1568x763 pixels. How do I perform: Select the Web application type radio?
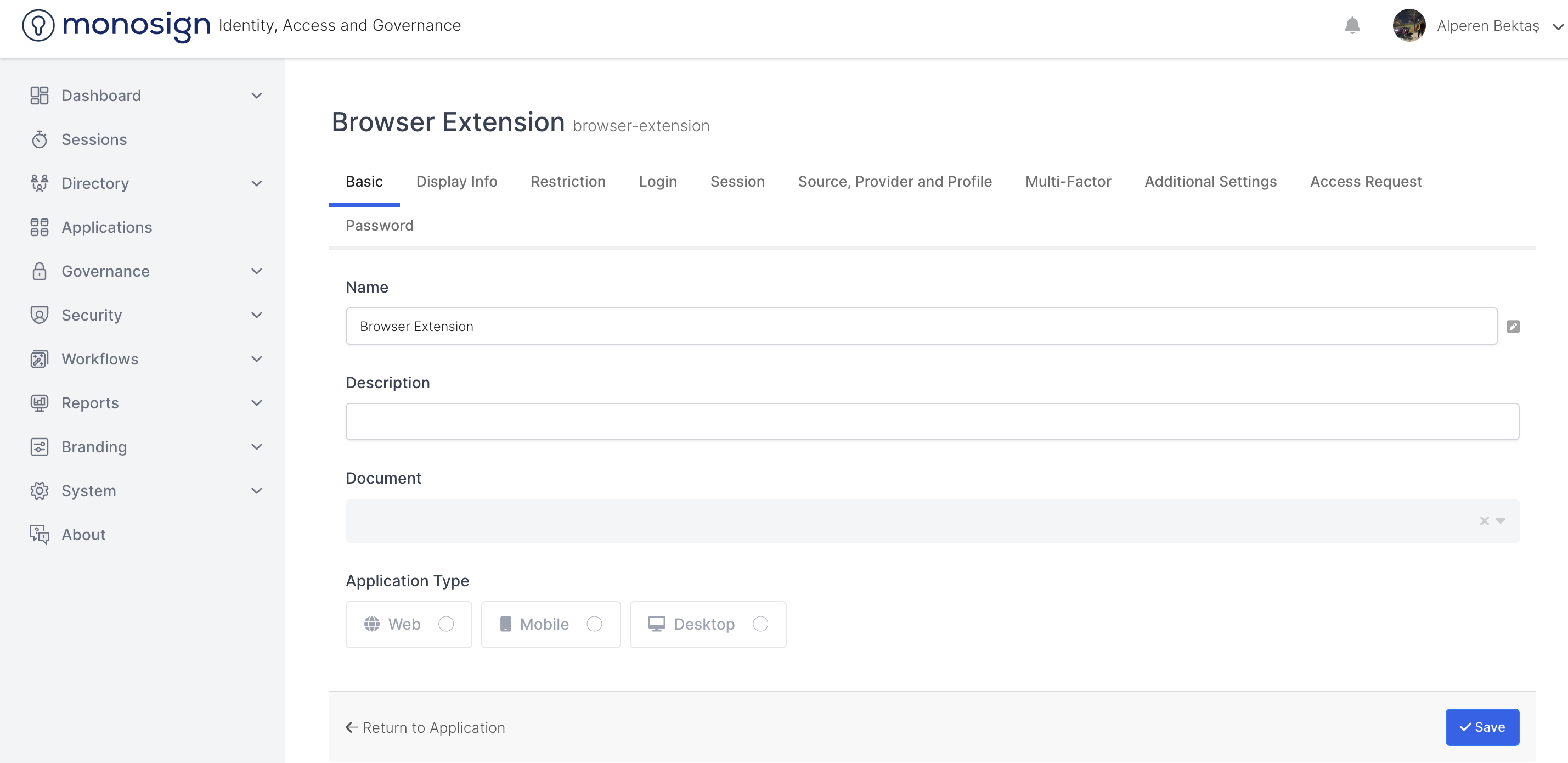[446, 624]
